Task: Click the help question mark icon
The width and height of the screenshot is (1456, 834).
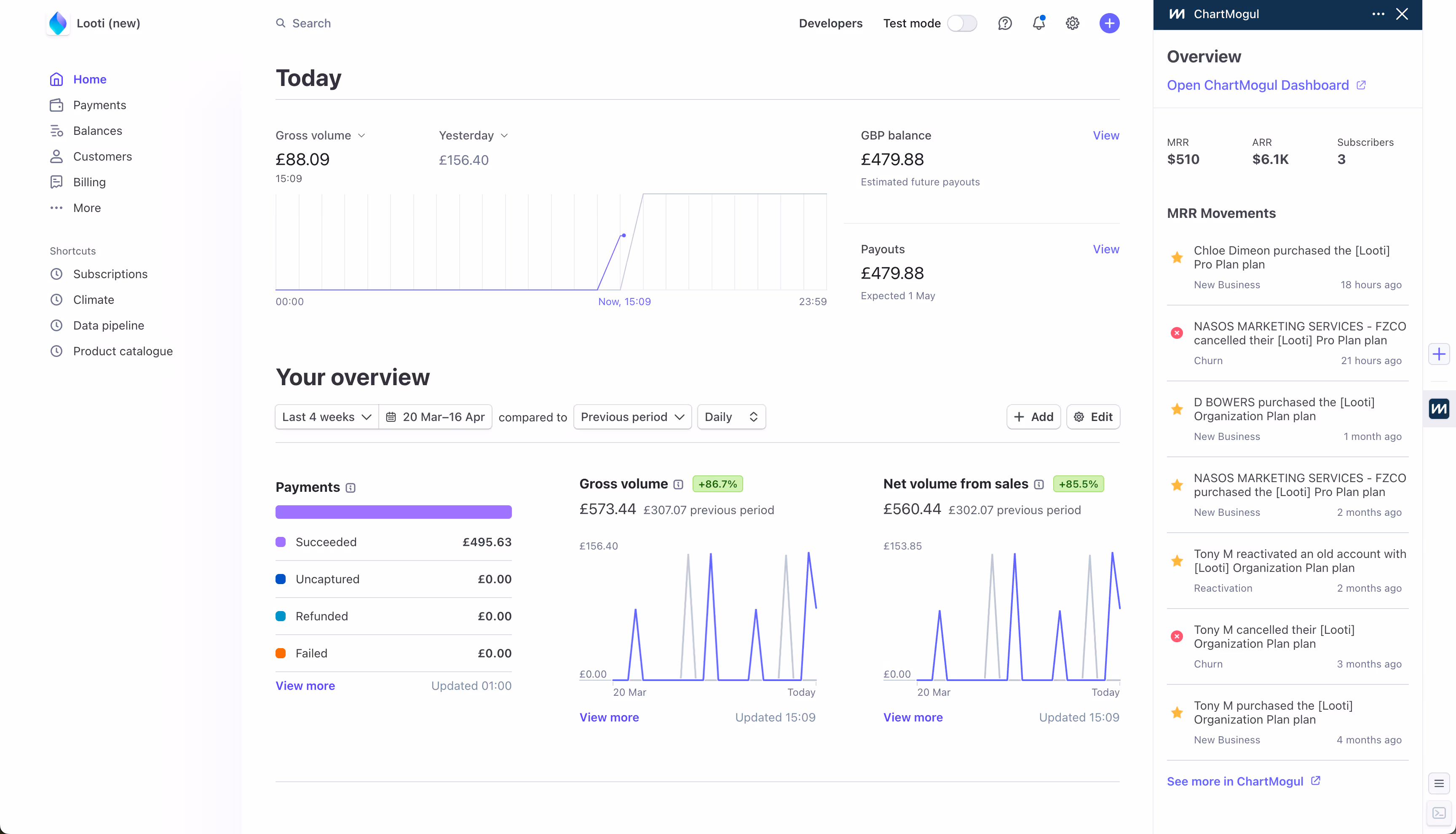Action: [1005, 24]
